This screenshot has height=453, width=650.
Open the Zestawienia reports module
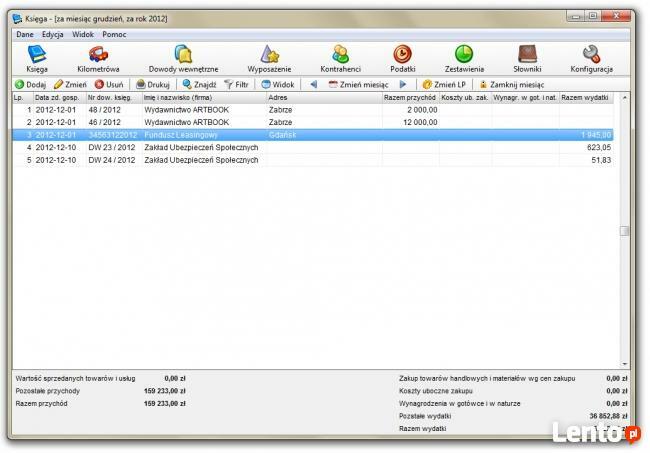click(x=463, y=59)
